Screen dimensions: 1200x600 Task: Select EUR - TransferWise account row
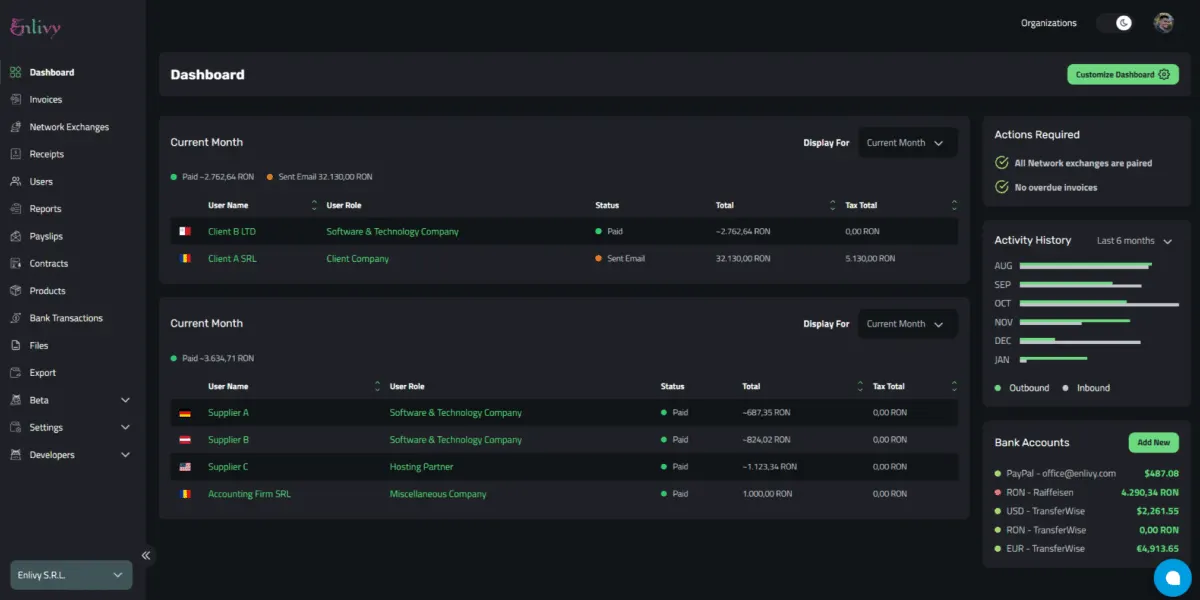[x=1086, y=549]
